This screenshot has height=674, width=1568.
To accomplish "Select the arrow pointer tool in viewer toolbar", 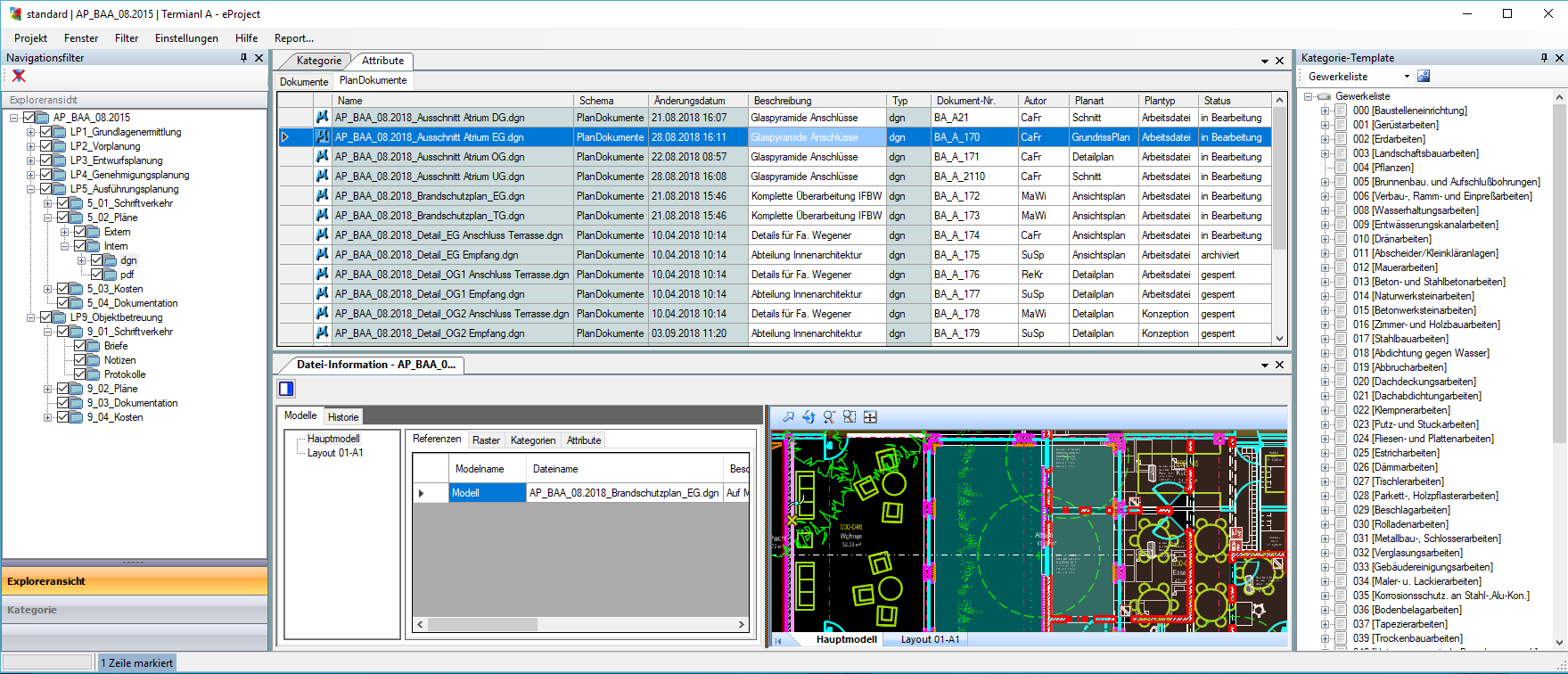I will pyautogui.click(x=788, y=416).
